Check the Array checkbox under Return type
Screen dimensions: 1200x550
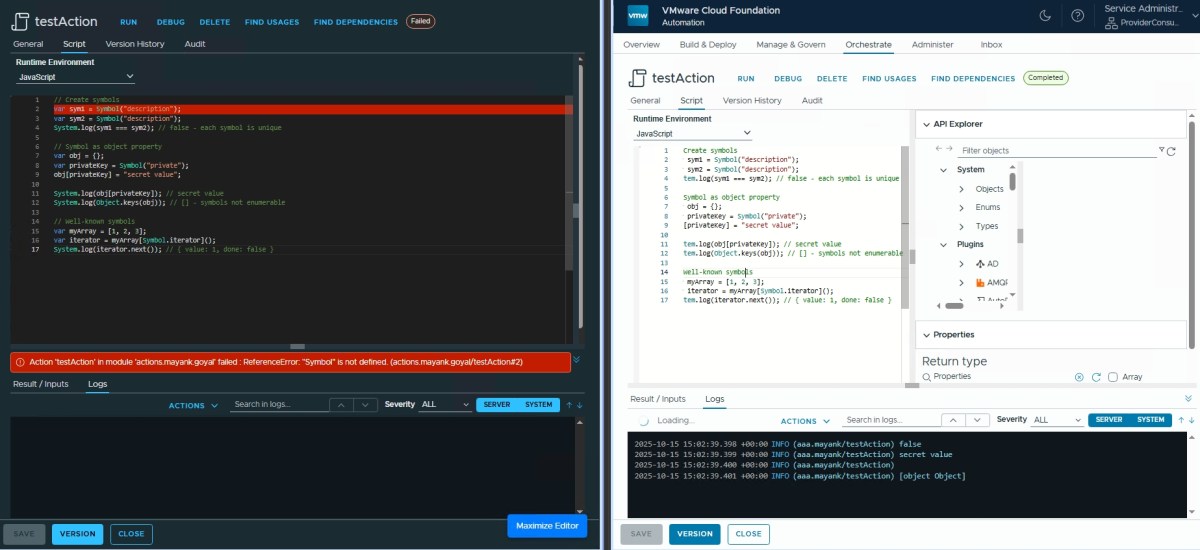pos(1113,377)
